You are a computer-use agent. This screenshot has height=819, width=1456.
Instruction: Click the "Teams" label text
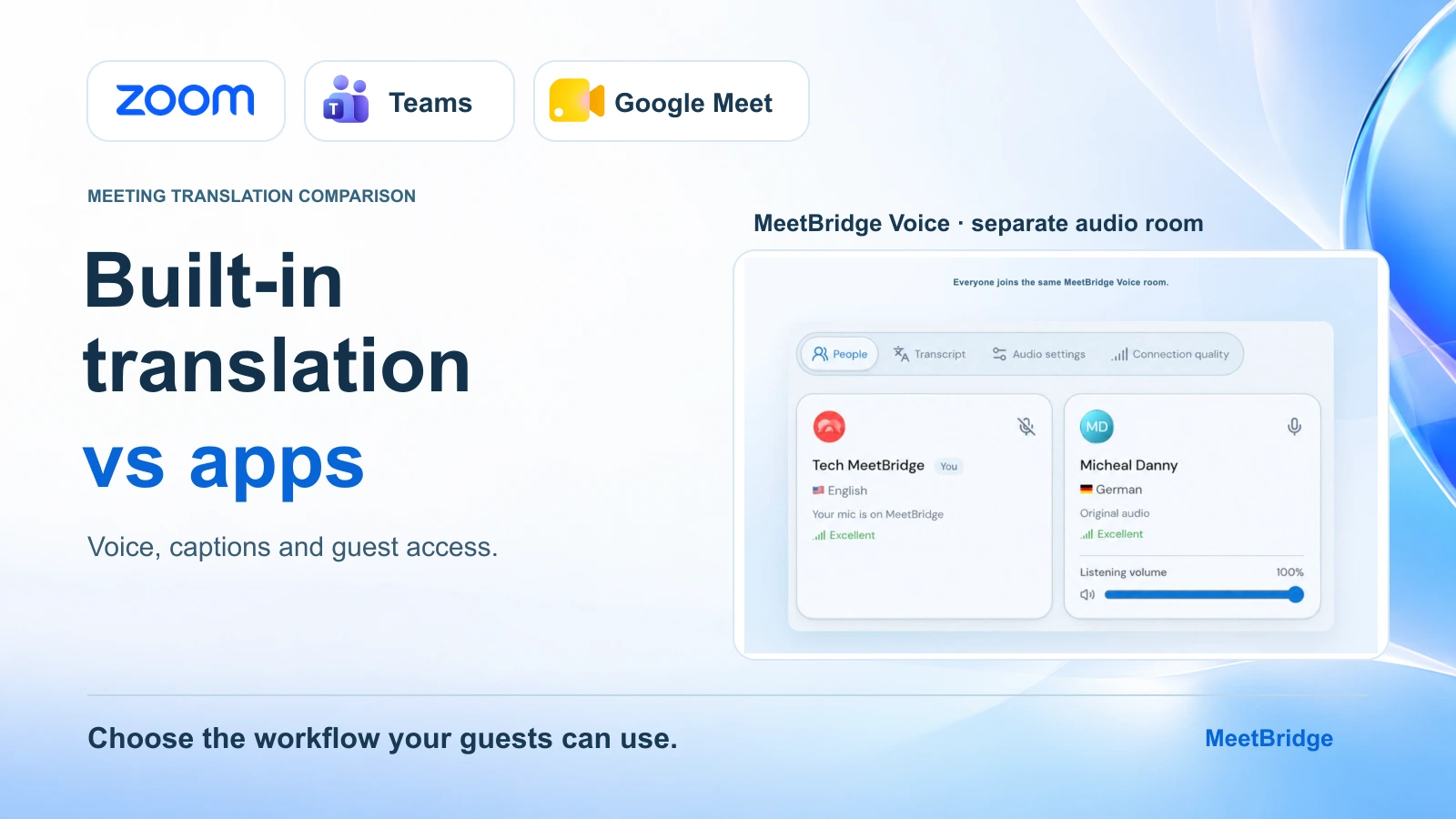pyautogui.click(x=430, y=103)
